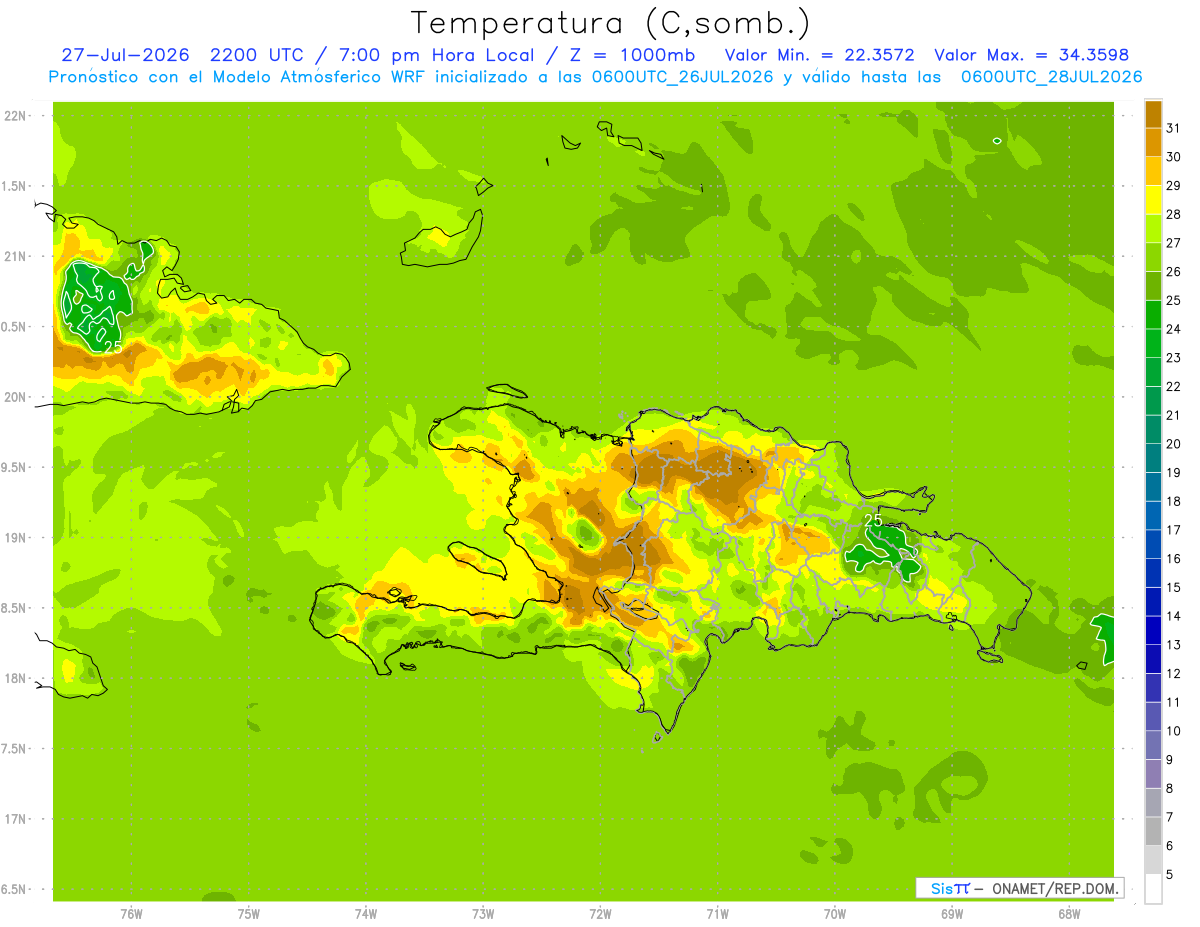Image resolution: width=1200 pixels, height=927 pixels.
Task: Click the '25' value on the color scale
Action: (1174, 300)
